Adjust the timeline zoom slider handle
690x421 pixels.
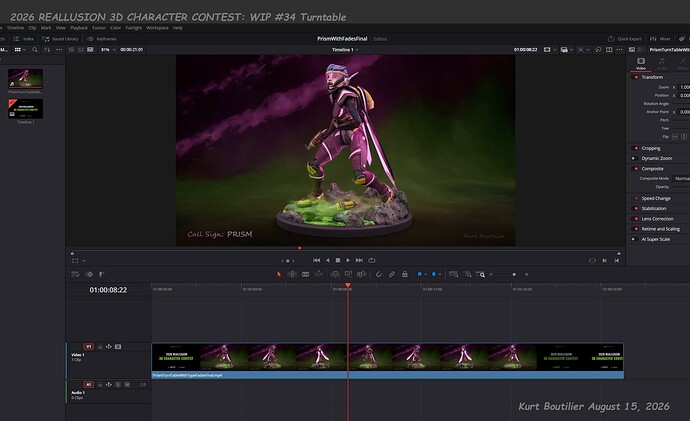514,275
